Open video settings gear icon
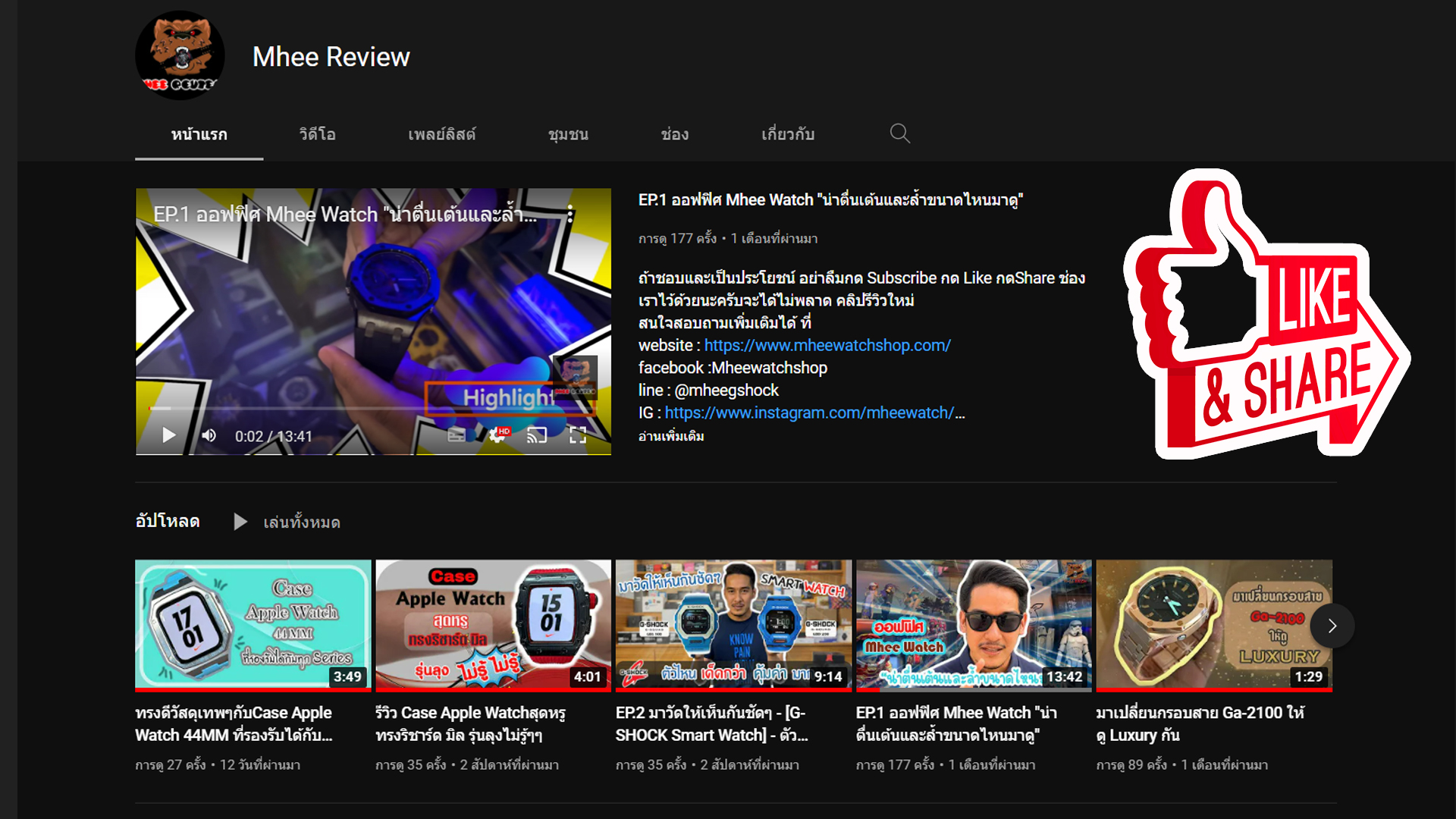This screenshot has width=1456, height=819. pyautogui.click(x=499, y=435)
